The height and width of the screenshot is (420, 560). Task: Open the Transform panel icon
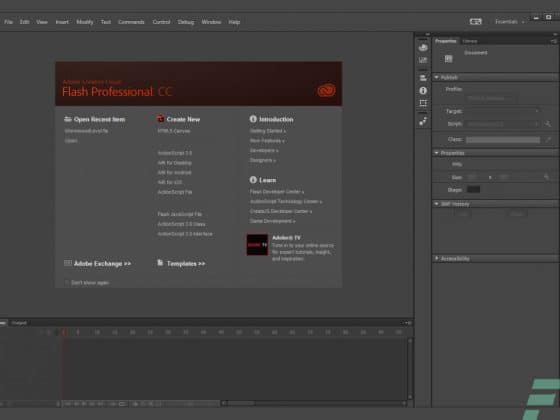click(x=423, y=103)
